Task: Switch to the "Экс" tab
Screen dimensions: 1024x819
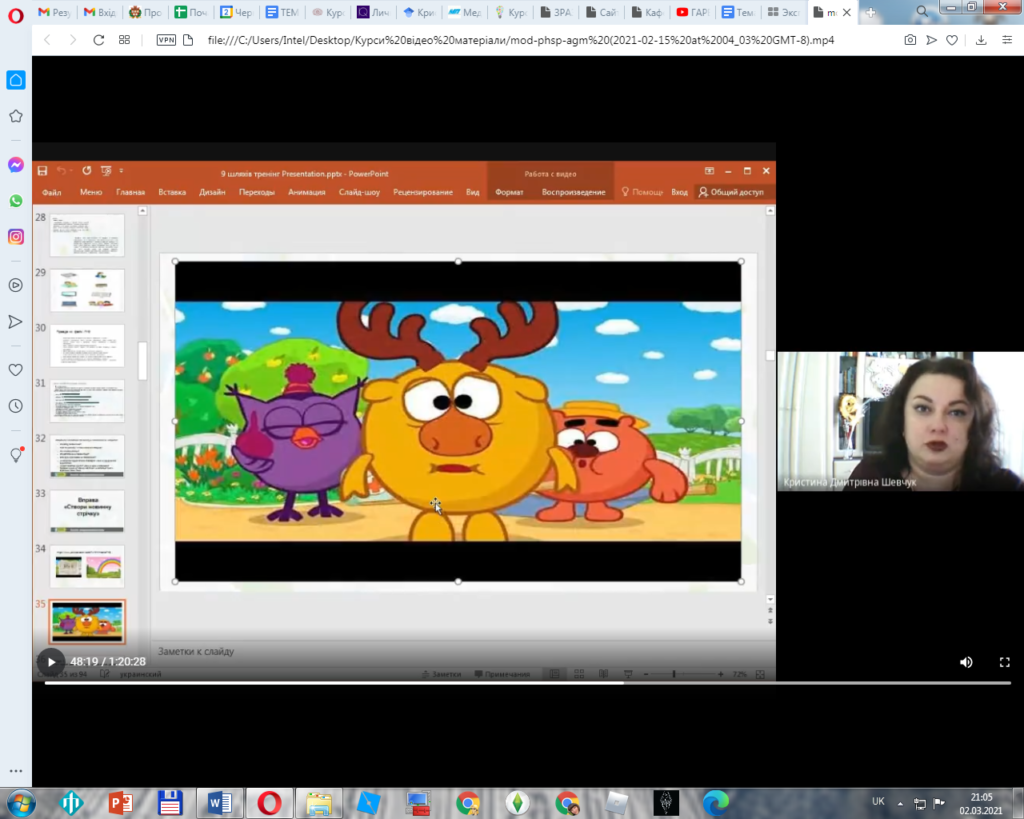Action: click(783, 12)
